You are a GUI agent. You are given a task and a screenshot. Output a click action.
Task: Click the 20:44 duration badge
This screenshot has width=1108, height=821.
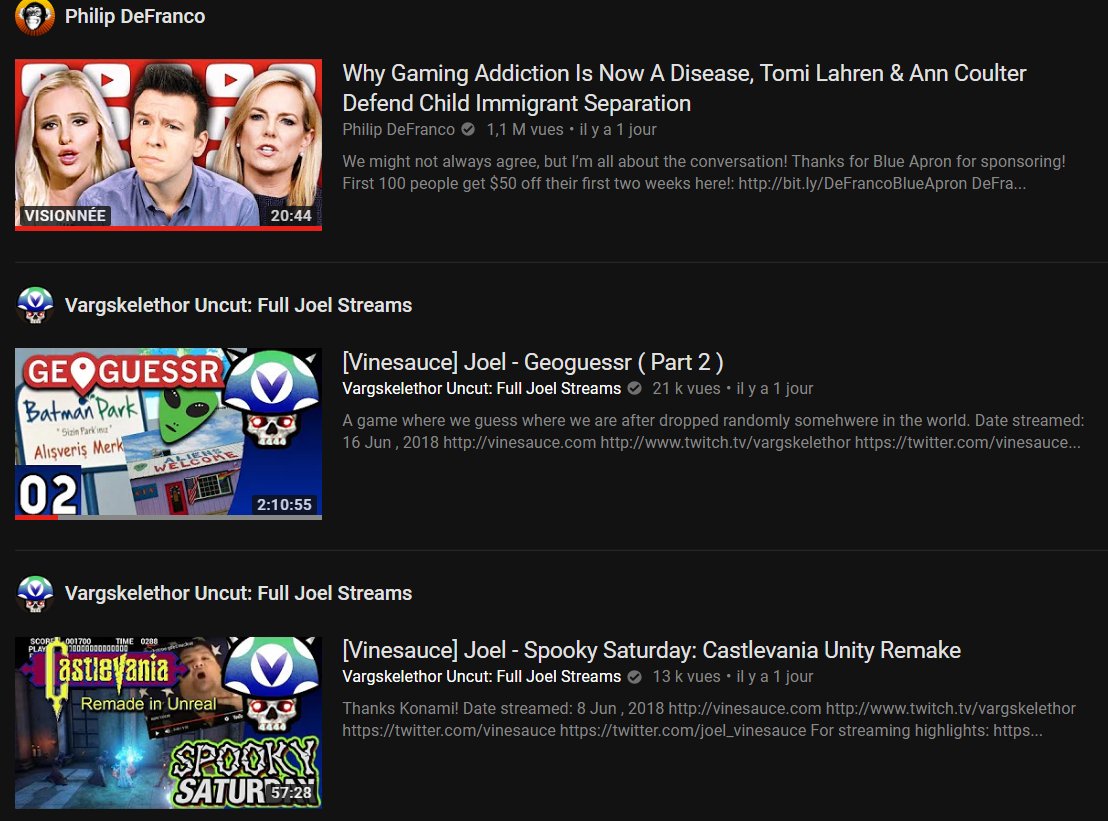290,215
